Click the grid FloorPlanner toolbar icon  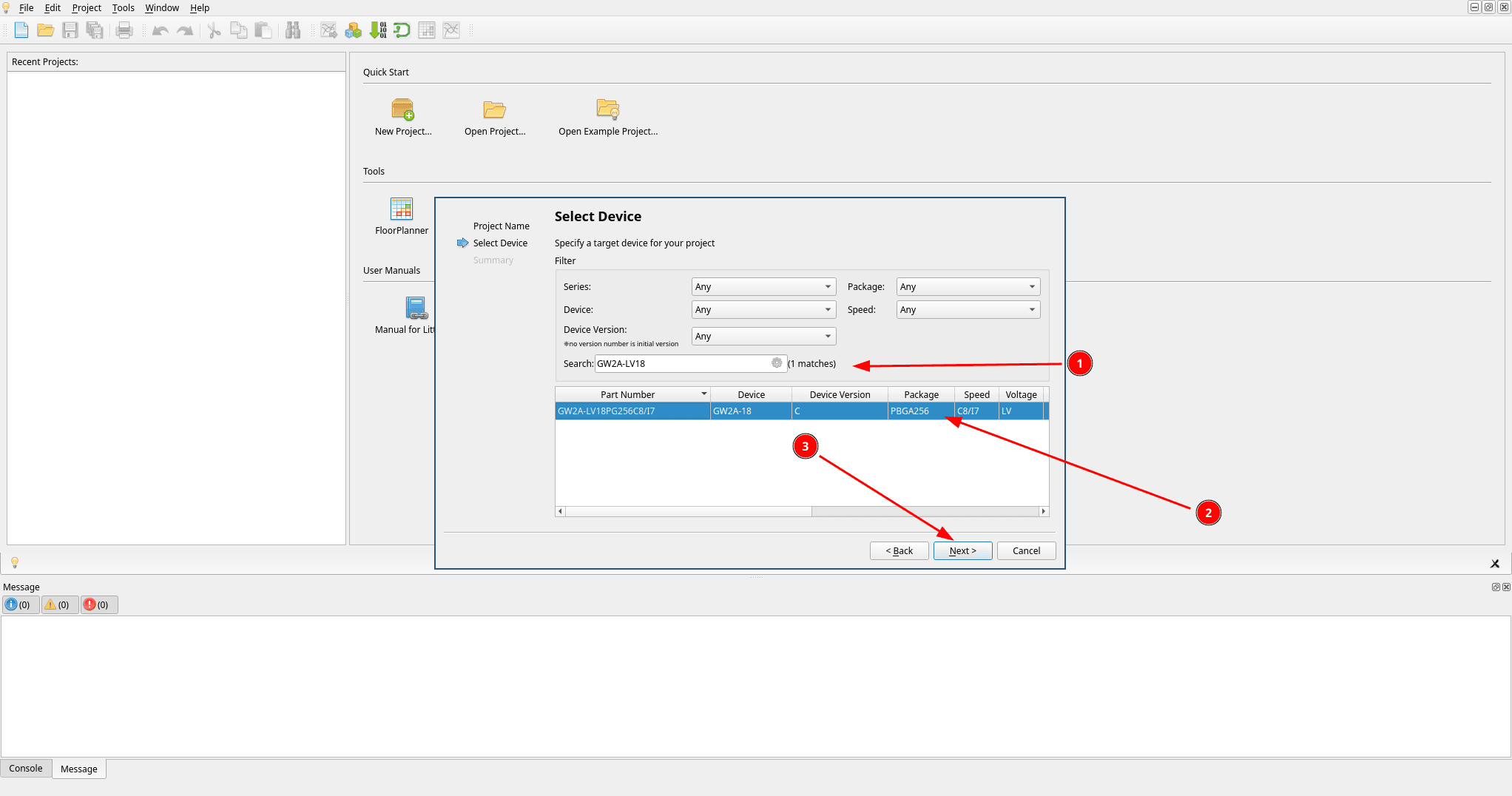tap(427, 30)
